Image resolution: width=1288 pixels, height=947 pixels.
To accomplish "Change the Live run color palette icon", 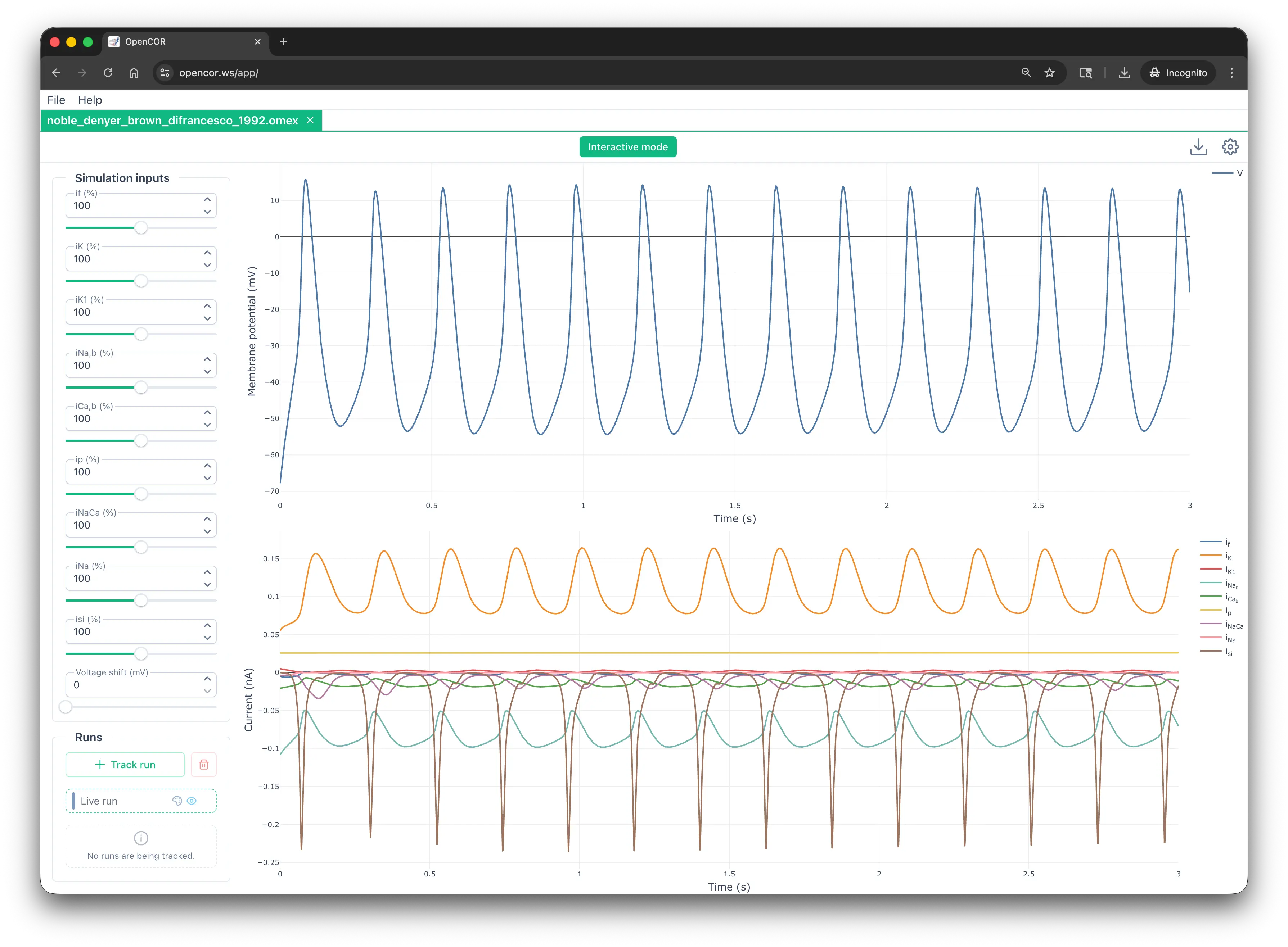I will 177,801.
